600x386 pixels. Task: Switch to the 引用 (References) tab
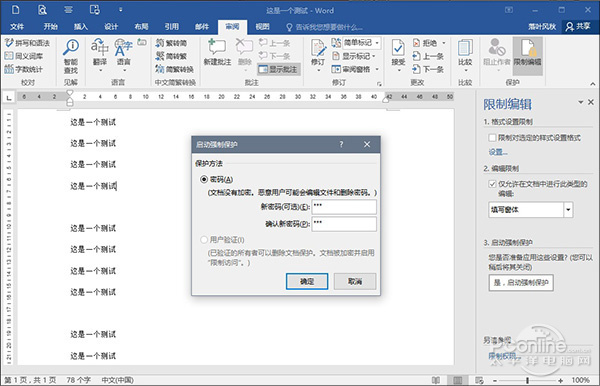pyautogui.click(x=171, y=27)
